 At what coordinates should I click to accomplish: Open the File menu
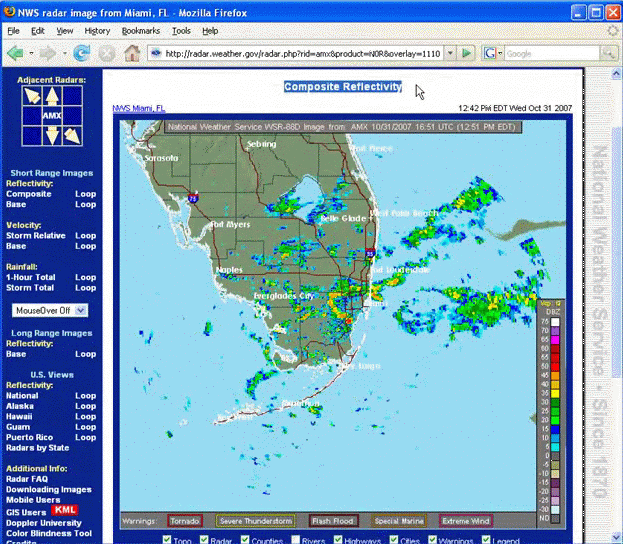pos(13,31)
